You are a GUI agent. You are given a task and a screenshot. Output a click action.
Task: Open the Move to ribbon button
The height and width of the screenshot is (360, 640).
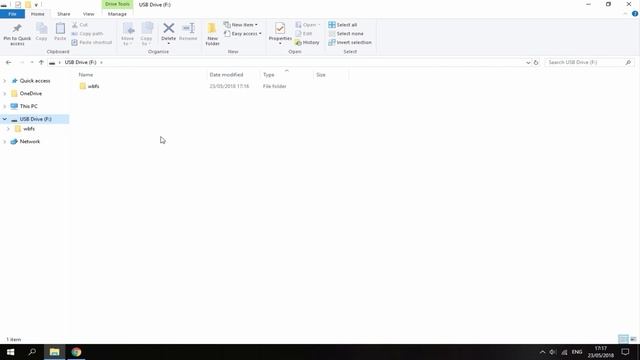click(x=128, y=34)
